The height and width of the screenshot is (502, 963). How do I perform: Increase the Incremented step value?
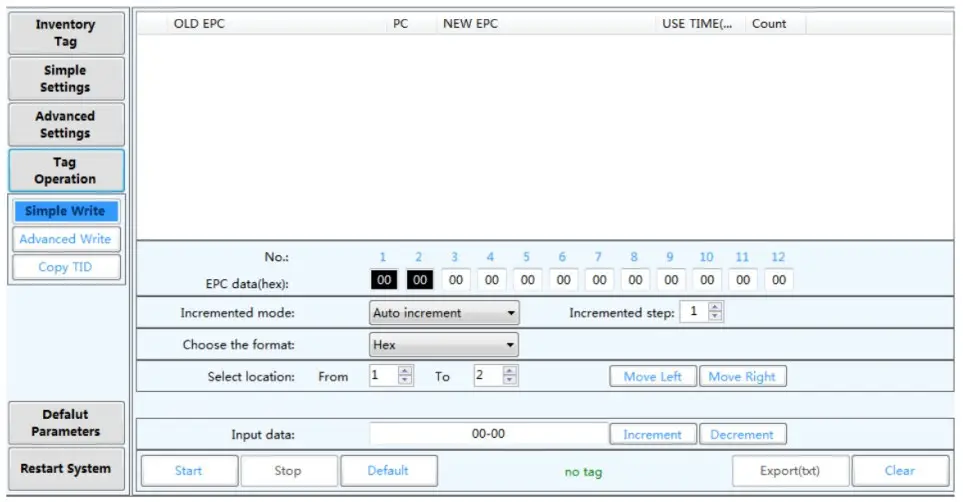tap(715, 307)
